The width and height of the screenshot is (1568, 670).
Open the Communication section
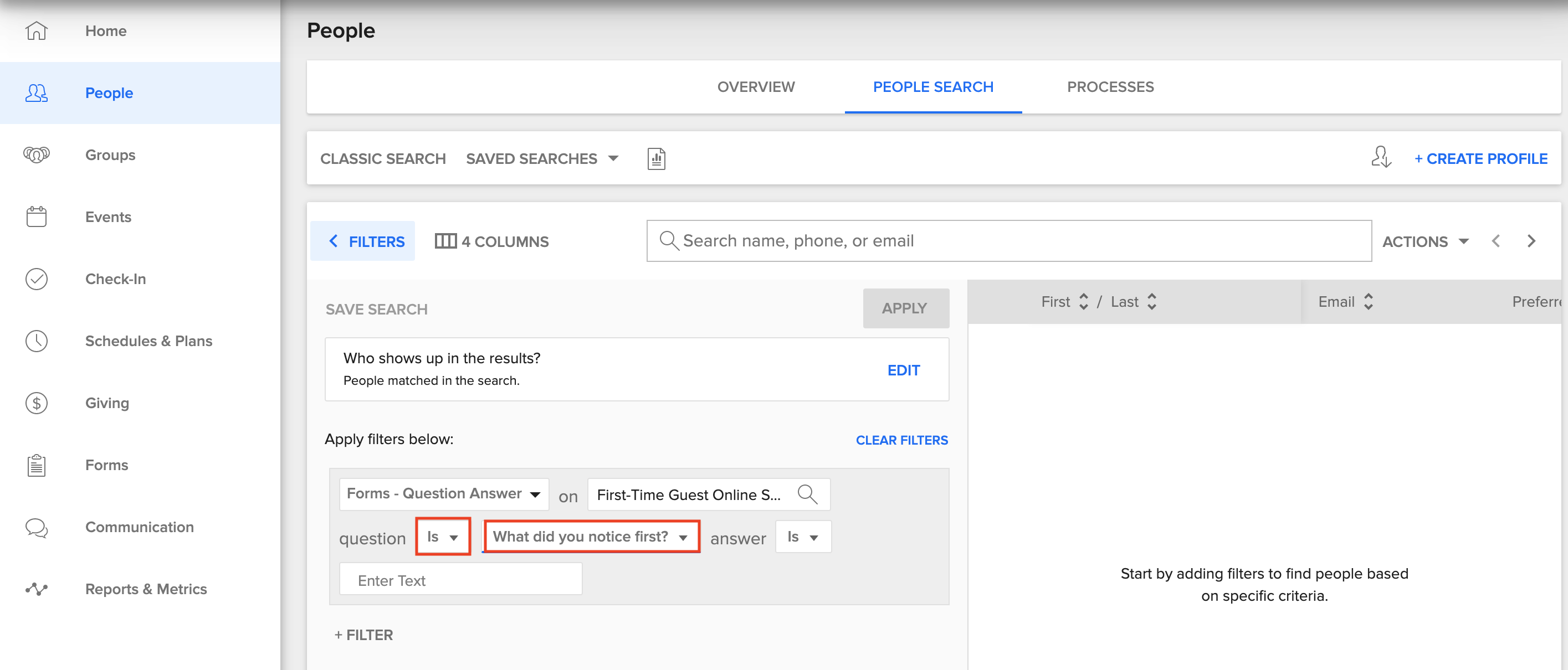pos(139,527)
